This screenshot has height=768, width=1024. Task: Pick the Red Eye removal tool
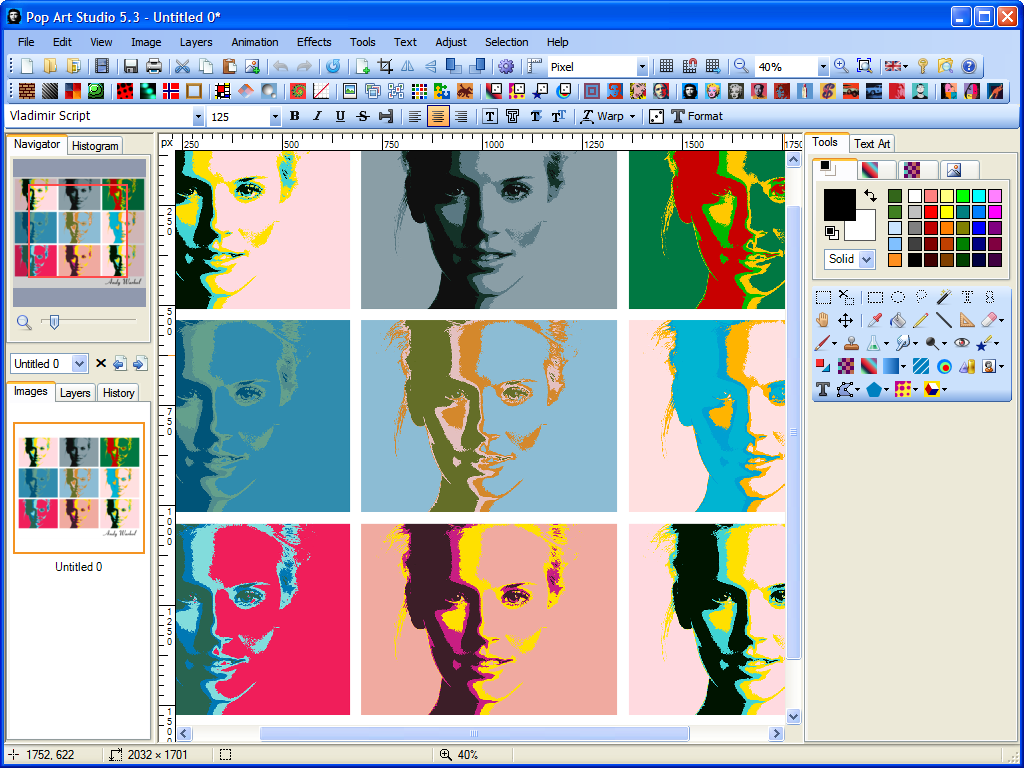tap(961, 344)
